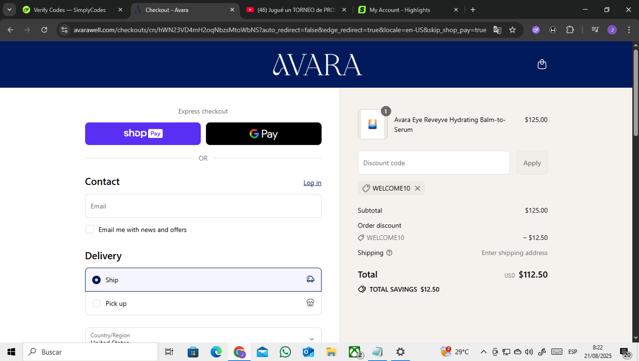Viewport: 639px width, 361px height.
Task: Open Settings gear from the taskbar
Action: coord(401,352)
